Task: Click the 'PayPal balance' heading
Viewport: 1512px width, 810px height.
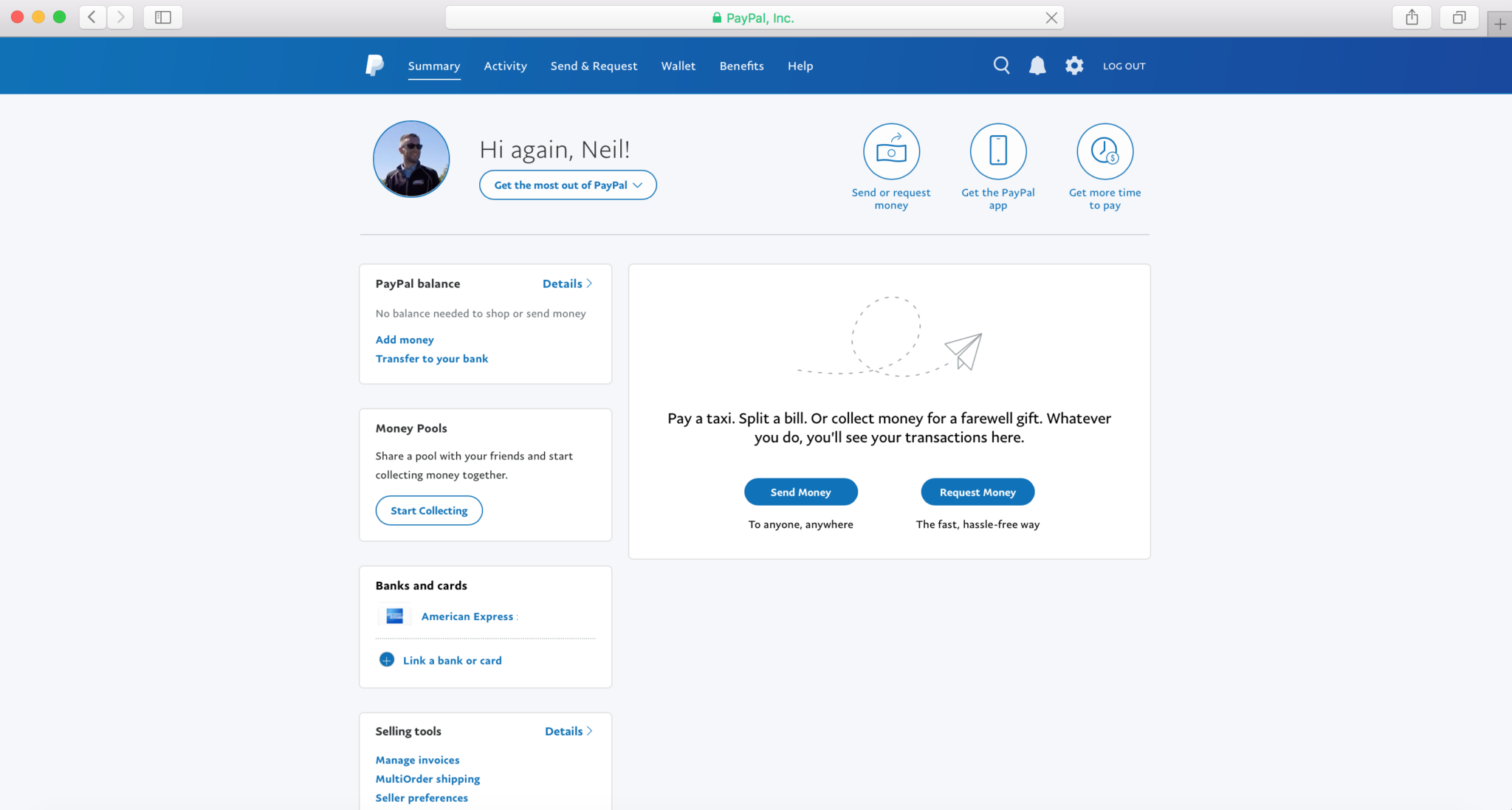Action: (417, 284)
